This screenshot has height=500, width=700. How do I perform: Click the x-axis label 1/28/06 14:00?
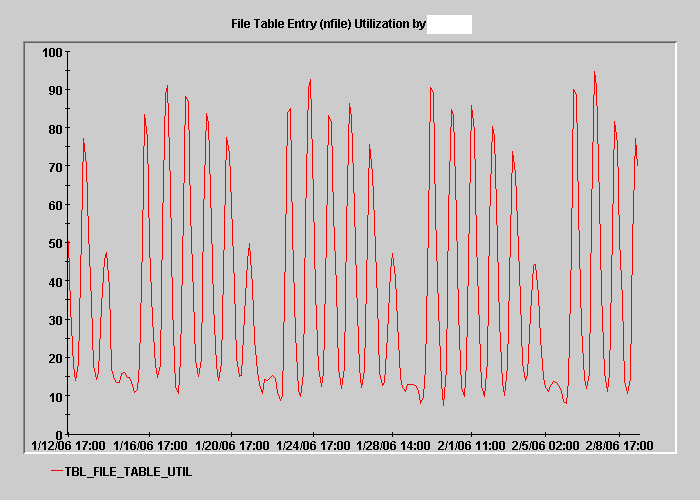393,446
